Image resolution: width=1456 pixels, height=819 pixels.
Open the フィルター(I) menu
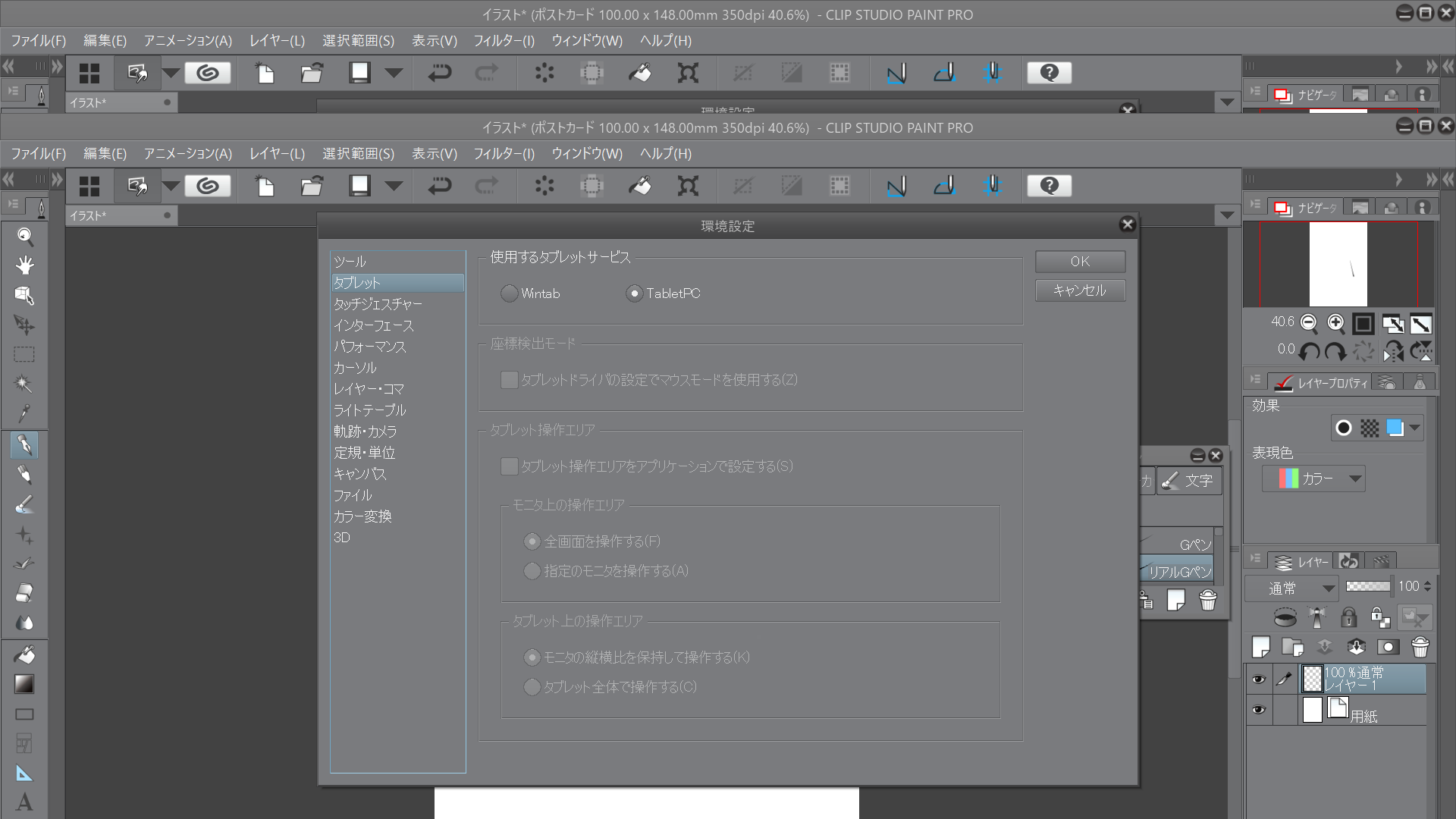(x=504, y=154)
